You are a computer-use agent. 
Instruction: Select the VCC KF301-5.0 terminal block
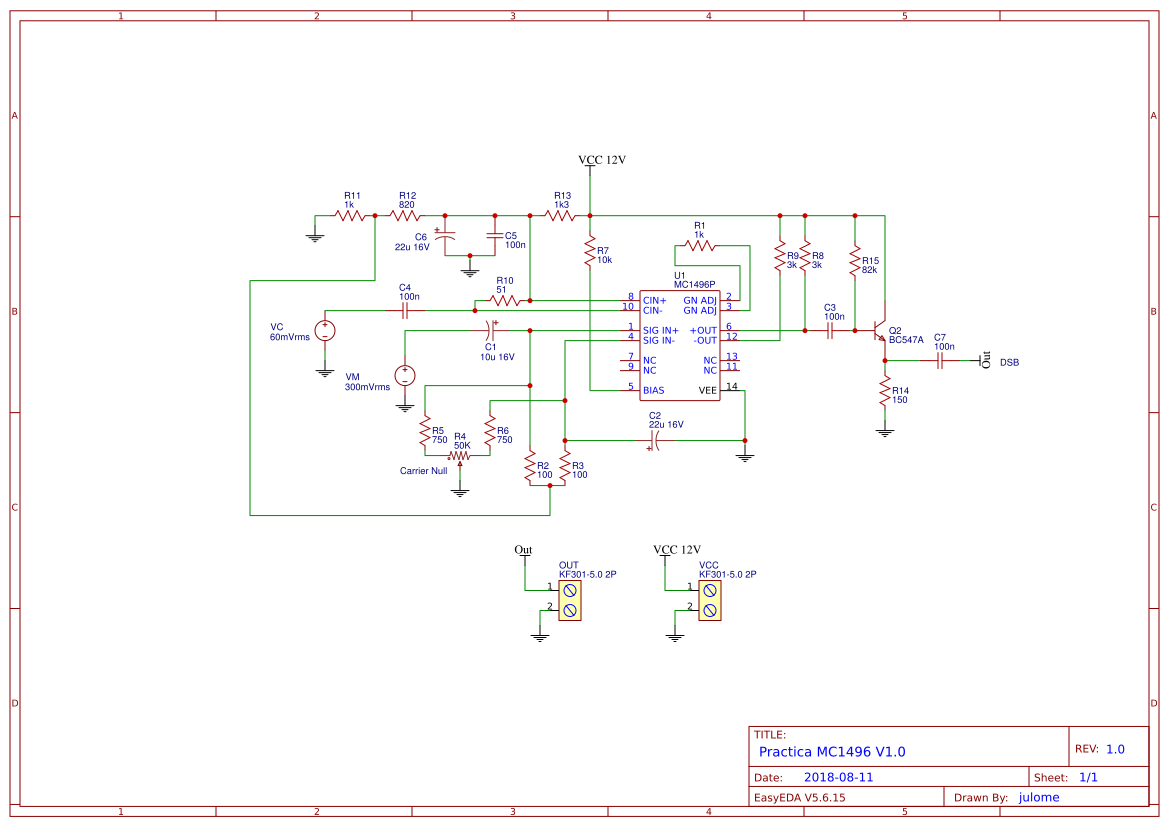711,600
